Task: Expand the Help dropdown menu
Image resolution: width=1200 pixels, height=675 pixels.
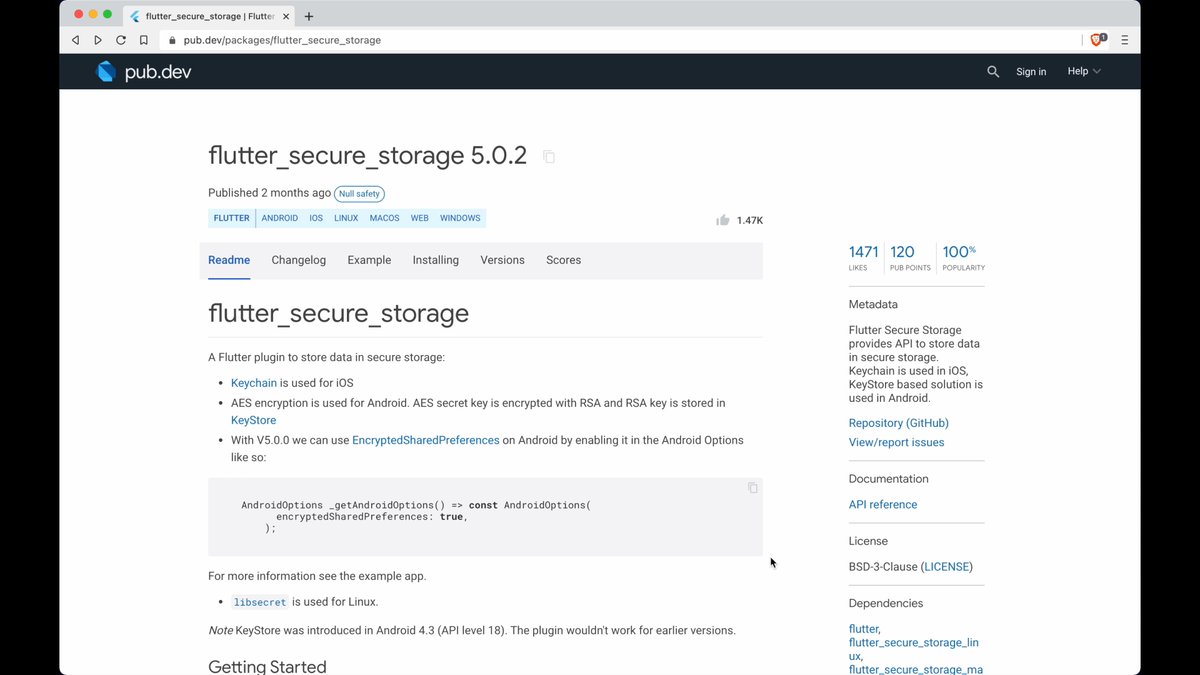Action: tap(1084, 71)
